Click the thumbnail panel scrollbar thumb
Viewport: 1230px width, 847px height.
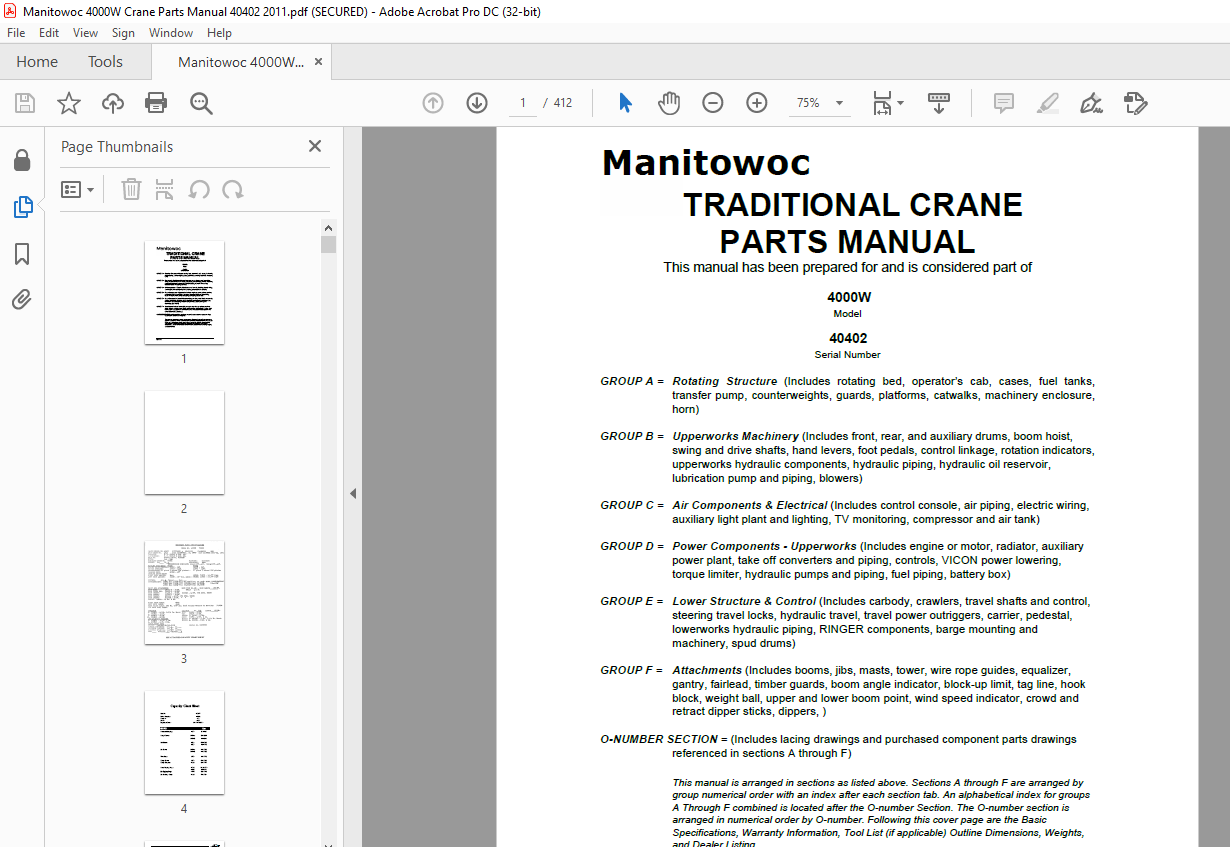328,245
